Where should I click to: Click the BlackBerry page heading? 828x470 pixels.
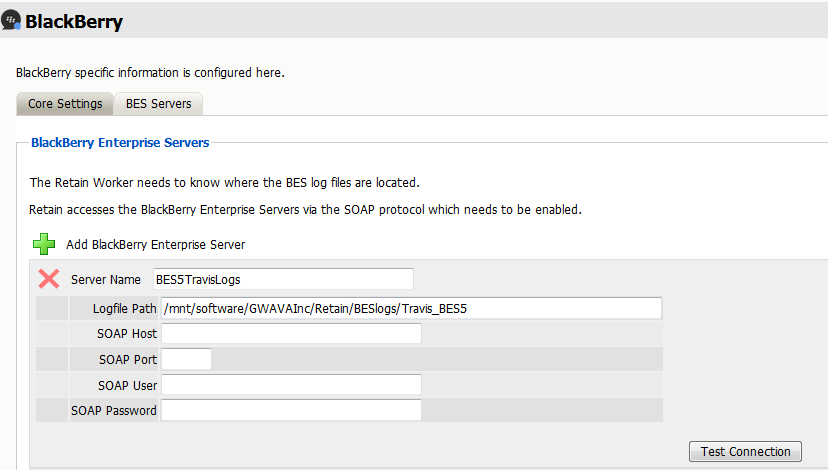[74, 20]
